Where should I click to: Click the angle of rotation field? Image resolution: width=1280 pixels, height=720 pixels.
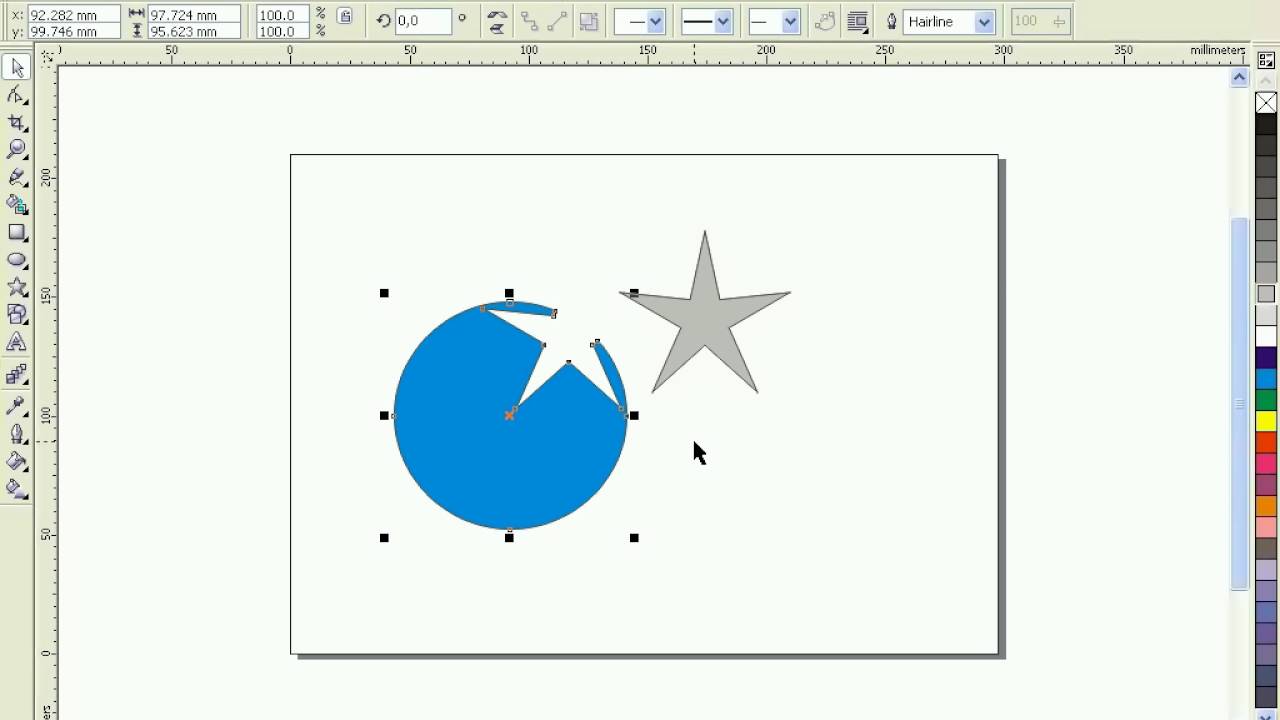point(423,20)
